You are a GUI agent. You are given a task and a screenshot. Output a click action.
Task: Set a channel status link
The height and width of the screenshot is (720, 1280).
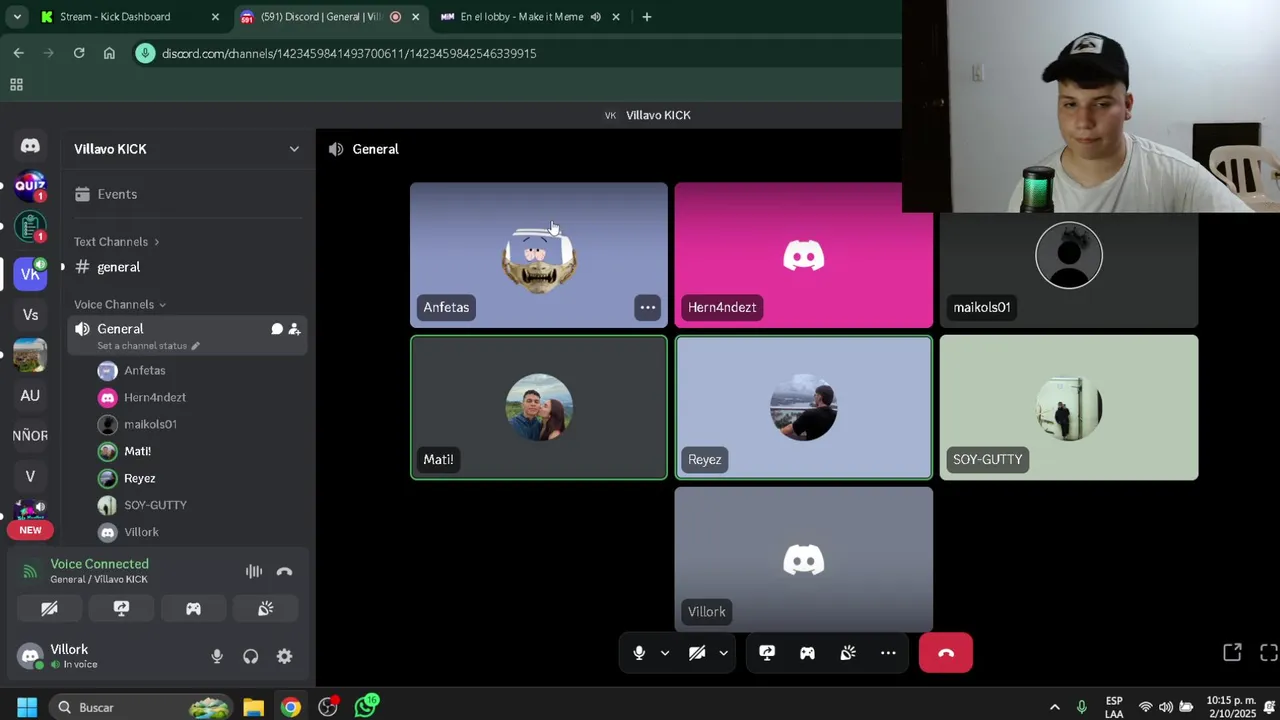pos(148,346)
